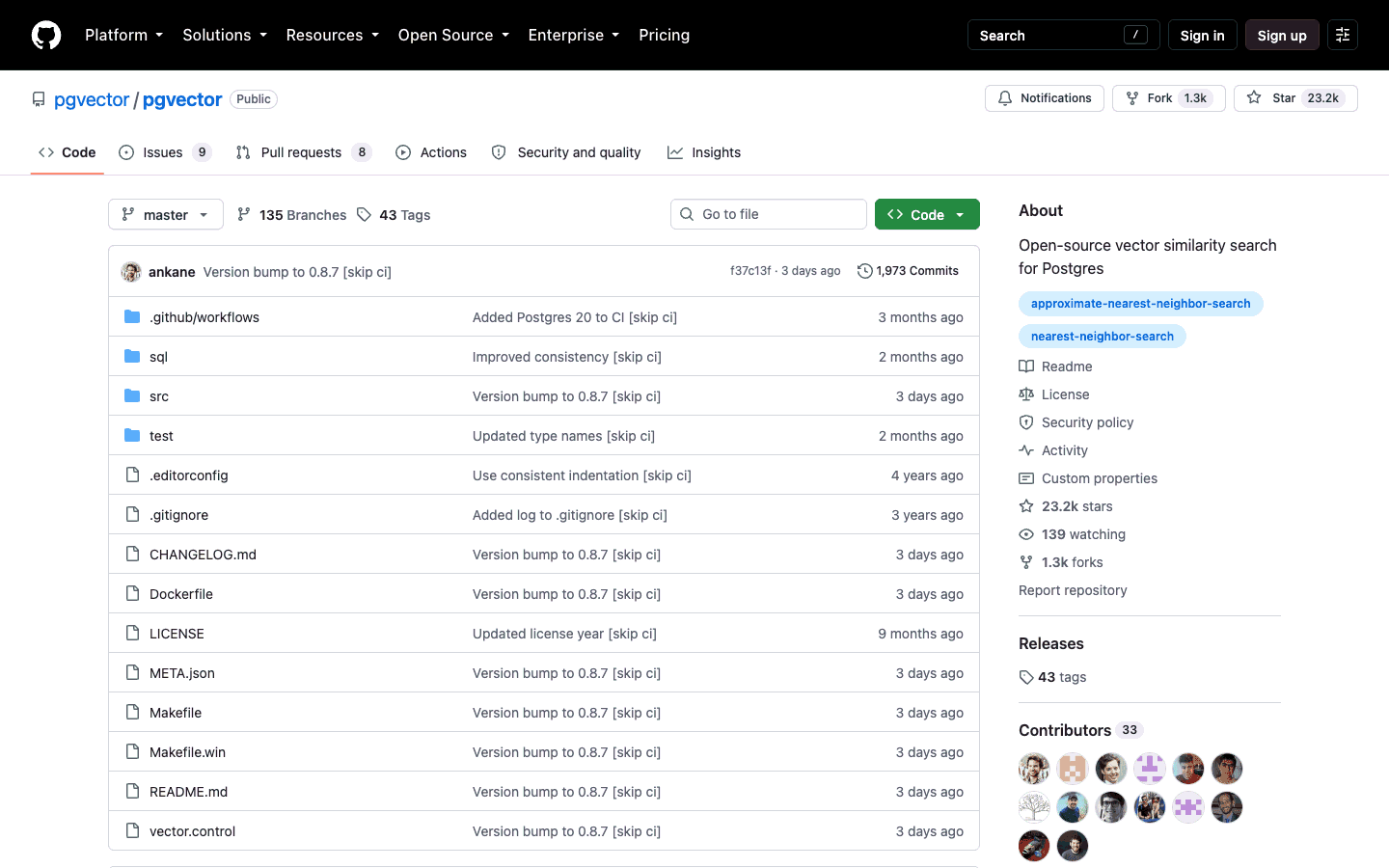This screenshot has width=1389, height=868.
Task: Click approximate-nearest-neighbor-search topic tag
Action: [x=1140, y=304]
